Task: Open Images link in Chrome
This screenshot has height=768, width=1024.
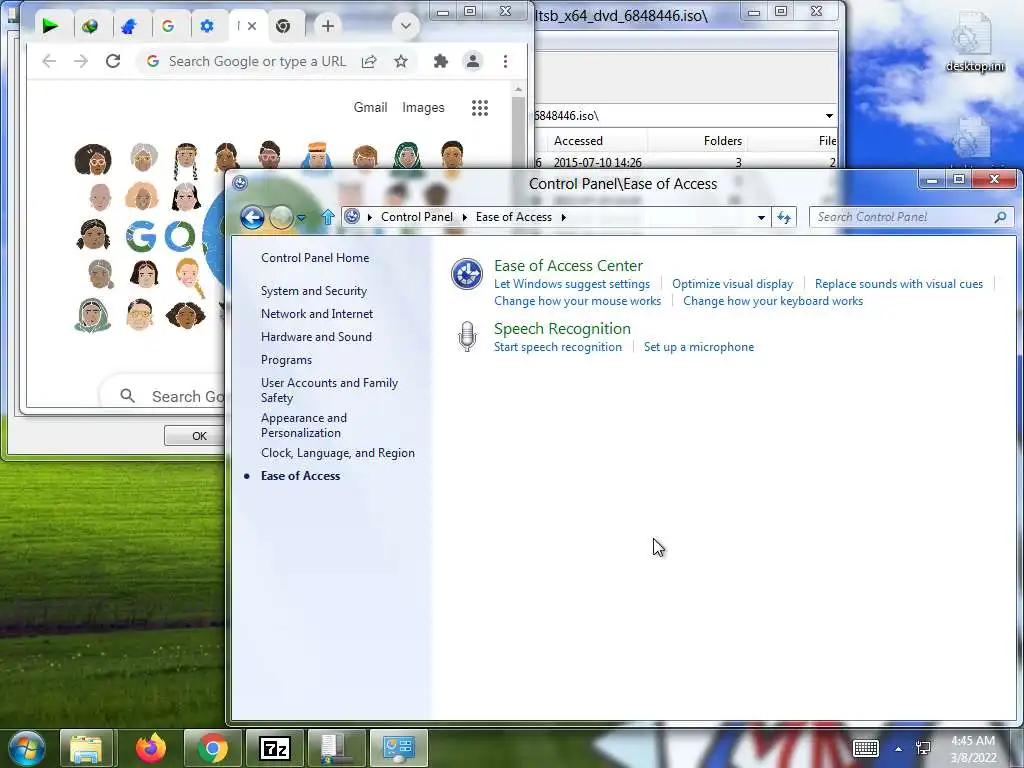Action: click(423, 107)
